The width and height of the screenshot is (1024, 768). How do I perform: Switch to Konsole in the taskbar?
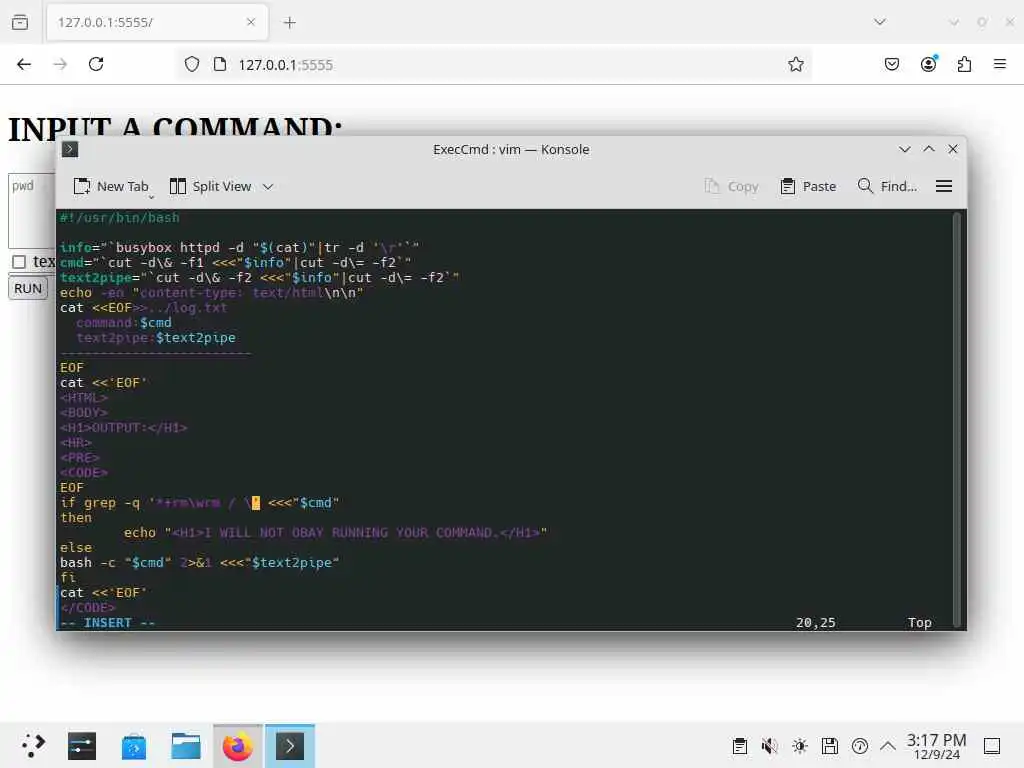(290, 746)
